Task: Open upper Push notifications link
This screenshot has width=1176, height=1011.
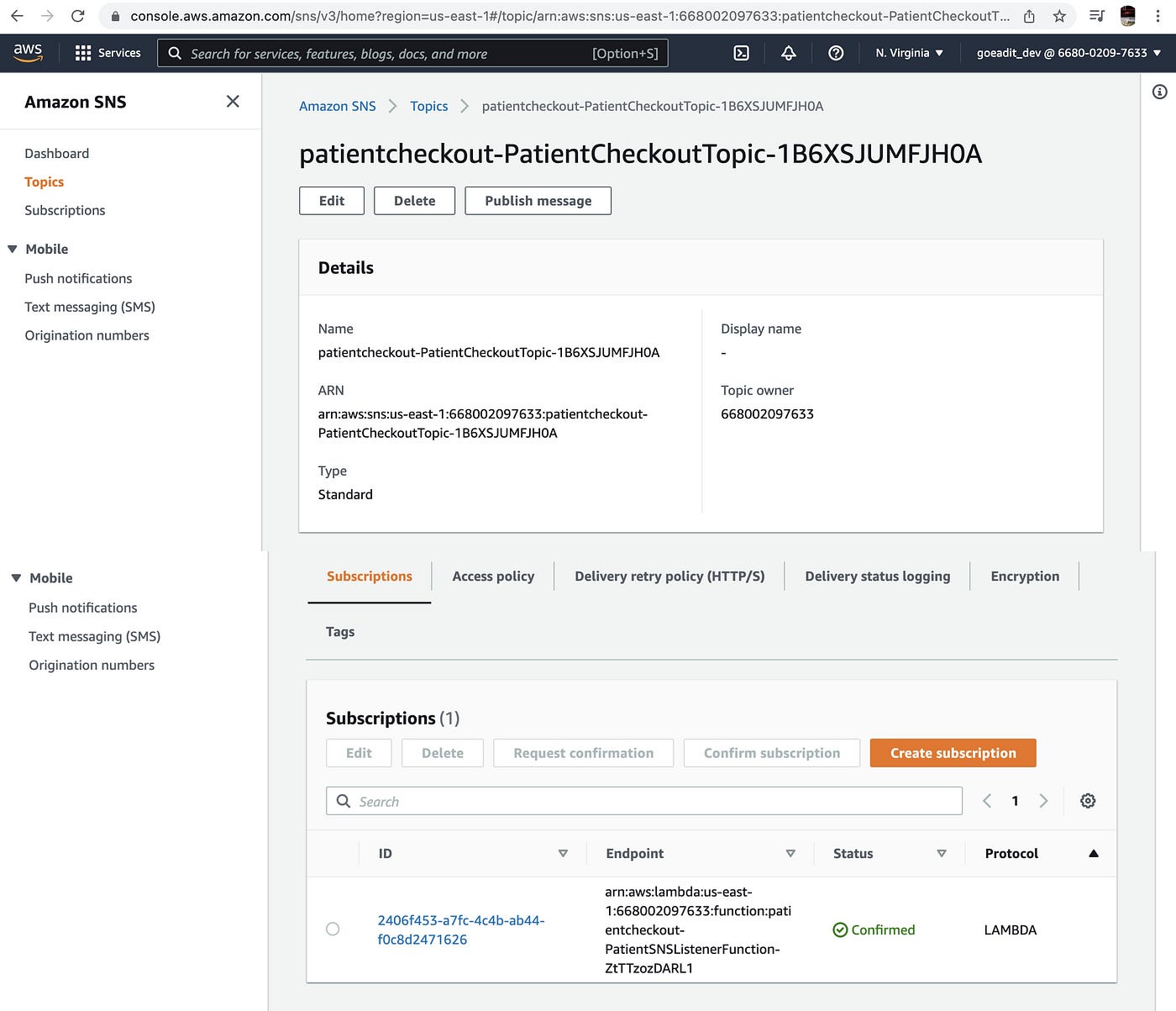Action: click(78, 278)
